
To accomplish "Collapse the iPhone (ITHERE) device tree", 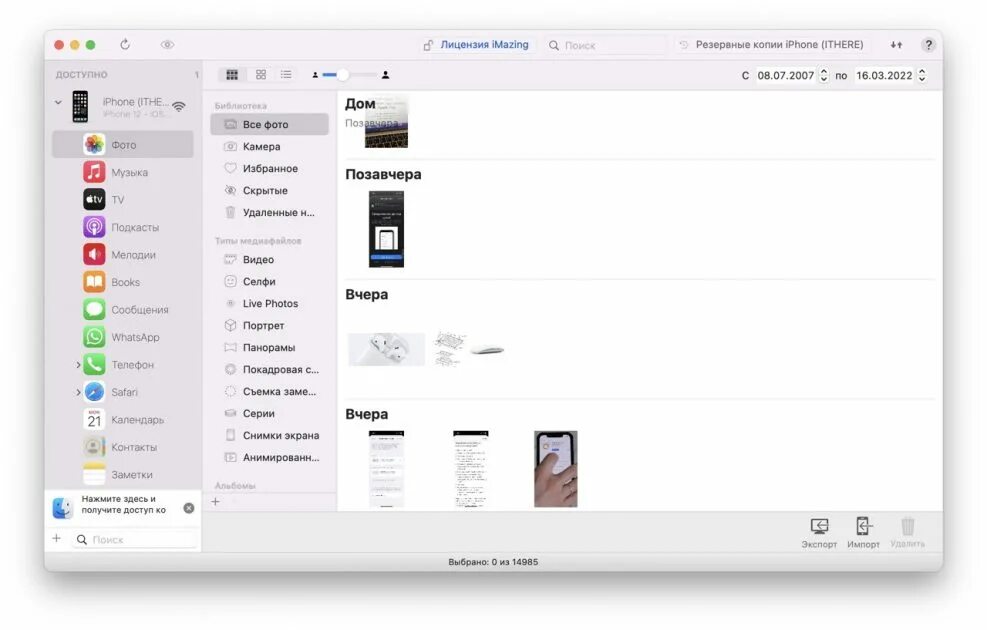I will (59, 102).
